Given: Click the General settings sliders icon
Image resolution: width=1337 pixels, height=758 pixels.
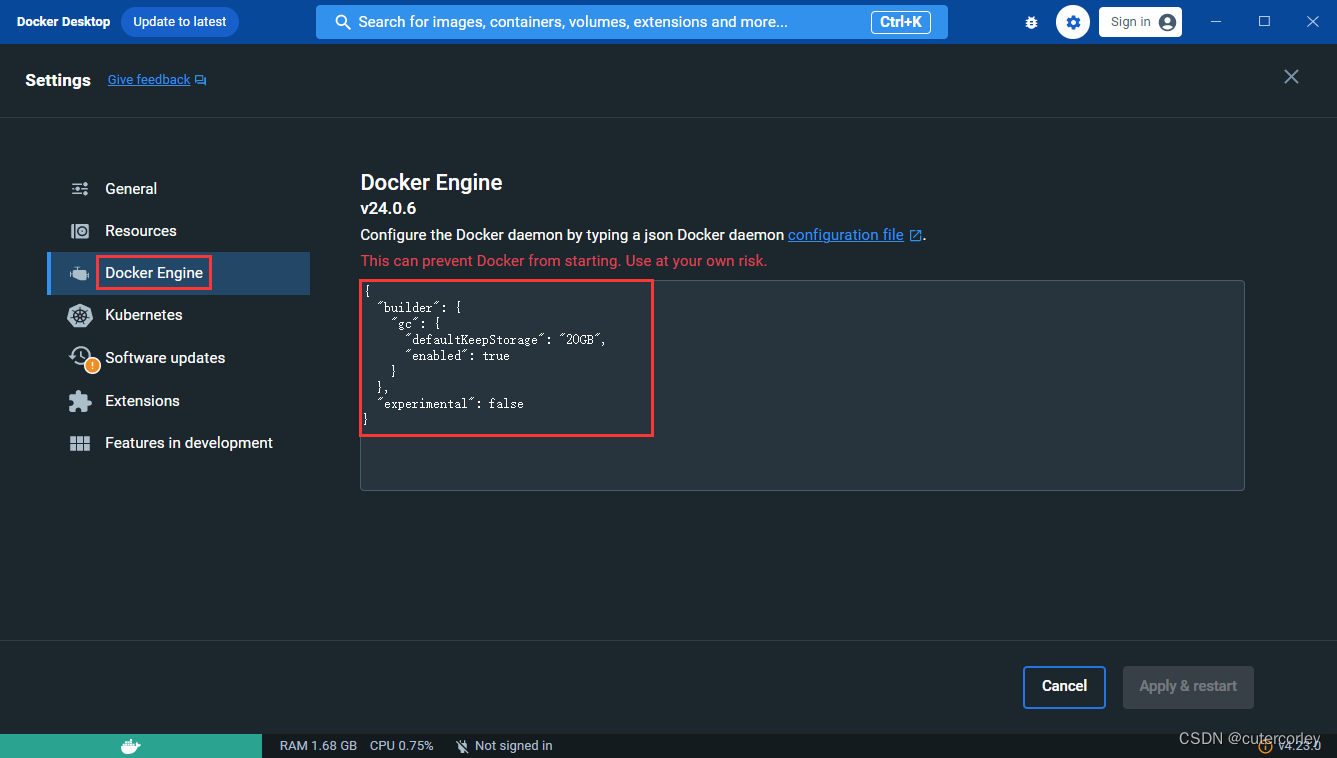Looking at the screenshot, I should click(80, 189).
